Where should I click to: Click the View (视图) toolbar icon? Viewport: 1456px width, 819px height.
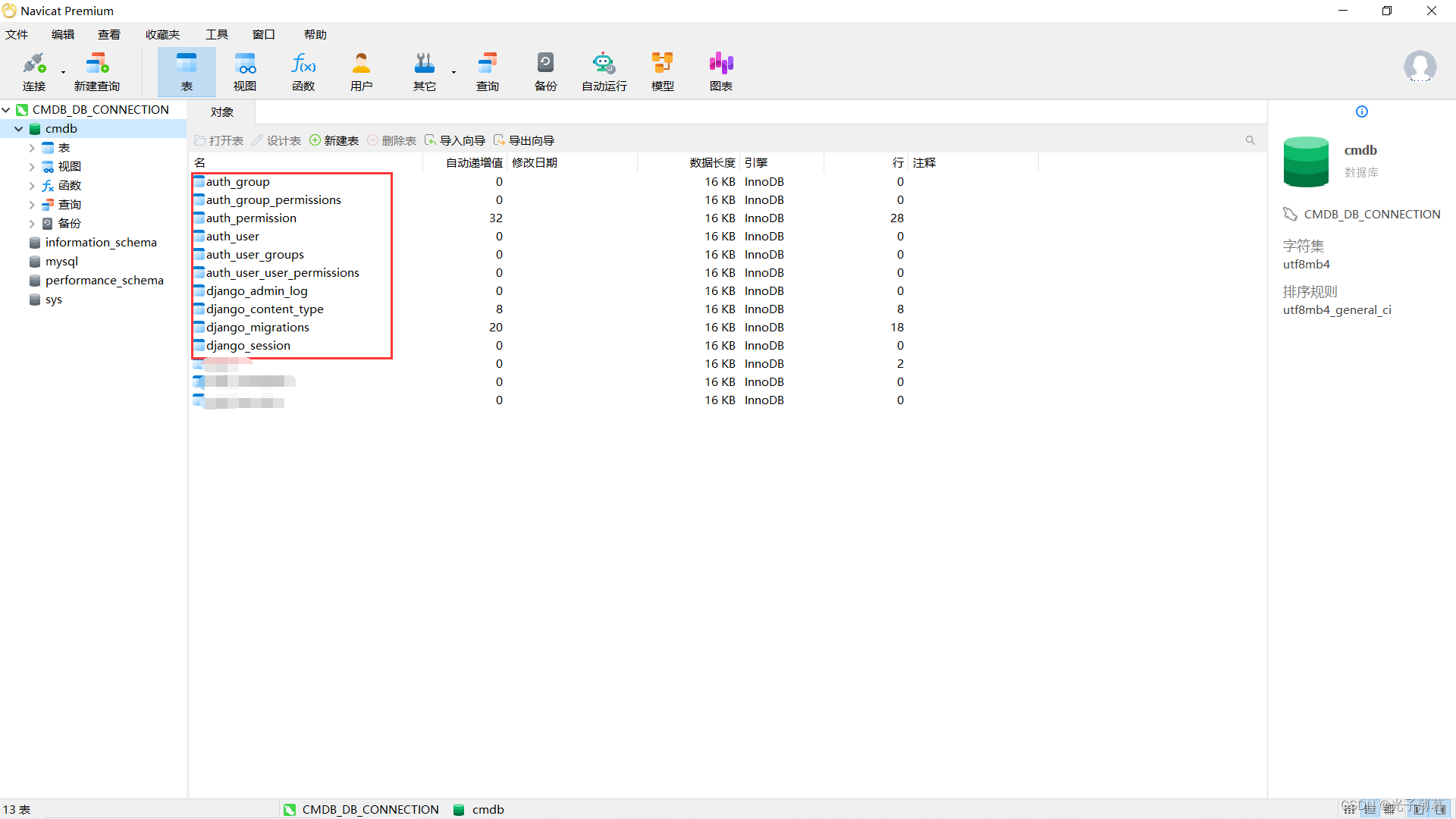(244, 72)
